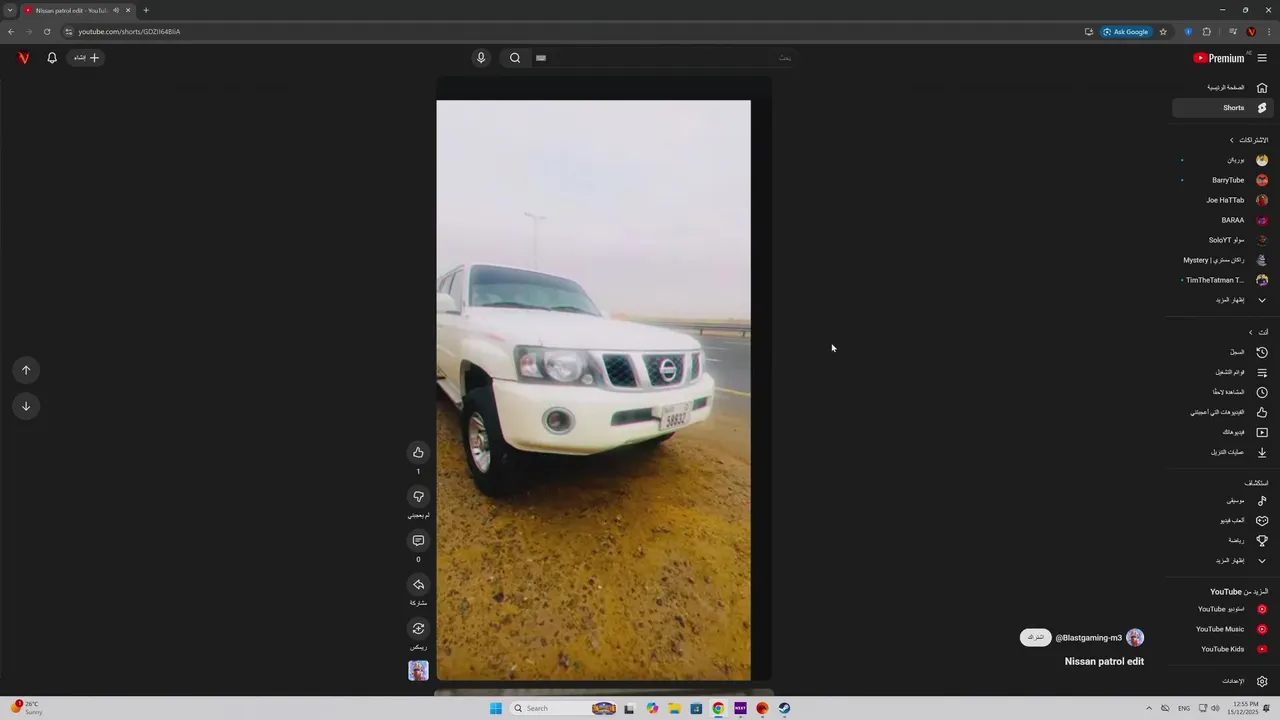Reload the page
The image size is (1280, 720).
pos(46,31)
